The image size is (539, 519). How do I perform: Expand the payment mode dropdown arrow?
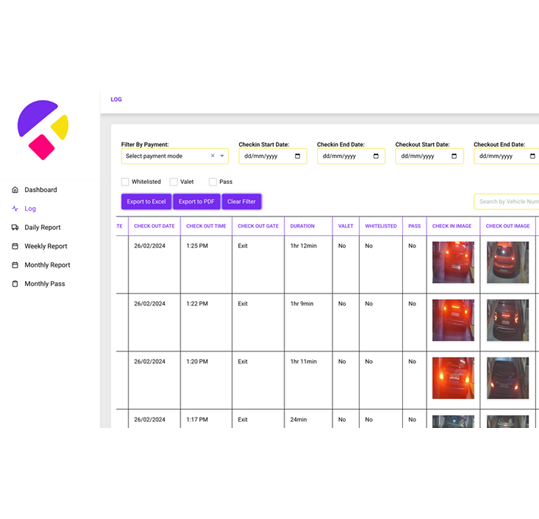(x=222, y=156)
